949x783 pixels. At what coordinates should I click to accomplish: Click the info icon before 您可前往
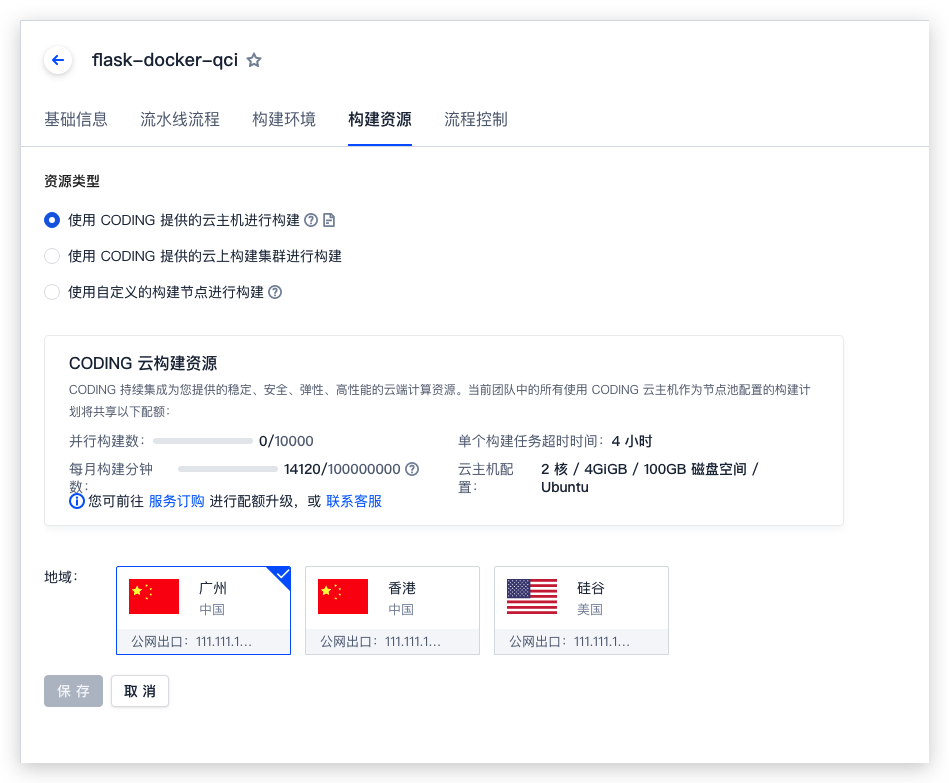point(77,501)
